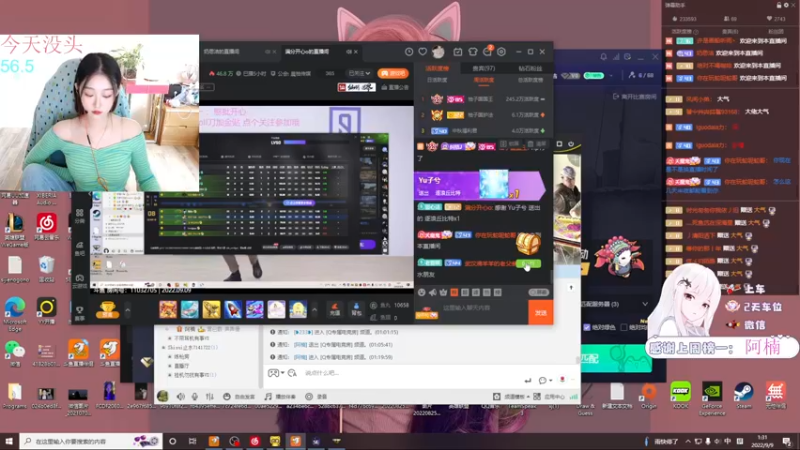
Task: Open Task View on the taskbar
Action: click(192, 441)
